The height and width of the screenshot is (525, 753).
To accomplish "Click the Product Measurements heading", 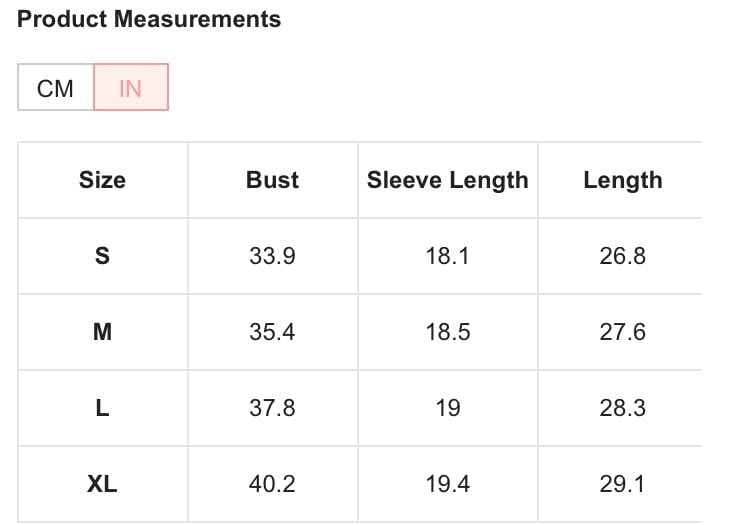I will click(149, 19).
